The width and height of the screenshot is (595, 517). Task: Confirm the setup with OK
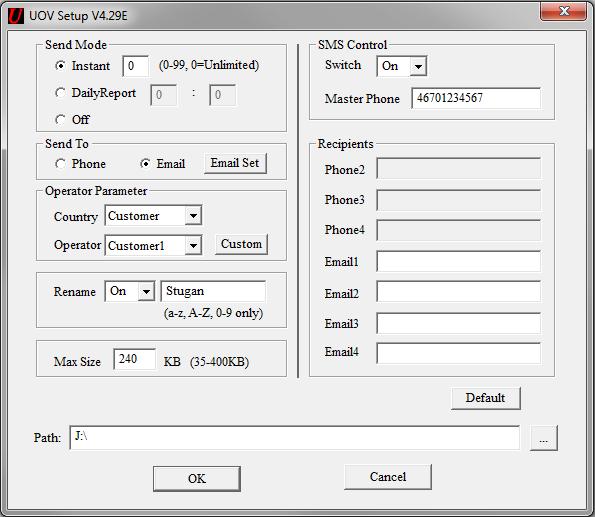(x=197, y=479)
